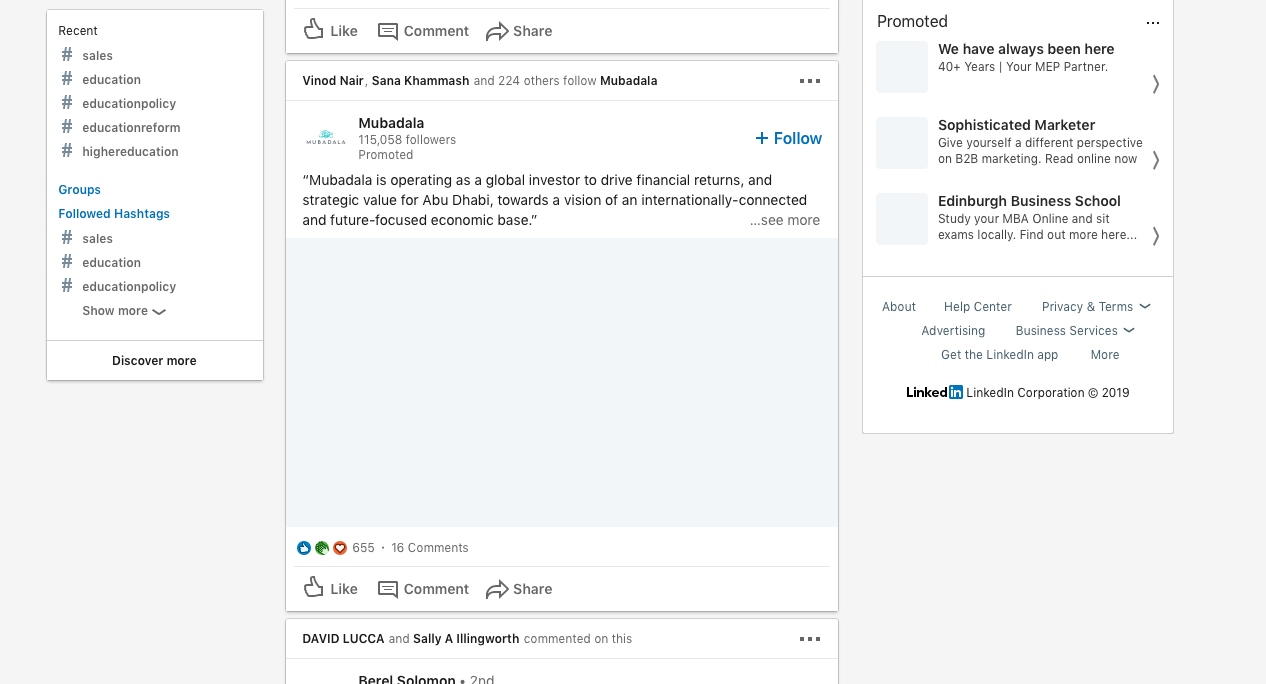Open the Edinburgh Business School ad thumbnail
Screen dimensions: 1266x684
click(902, 219)
